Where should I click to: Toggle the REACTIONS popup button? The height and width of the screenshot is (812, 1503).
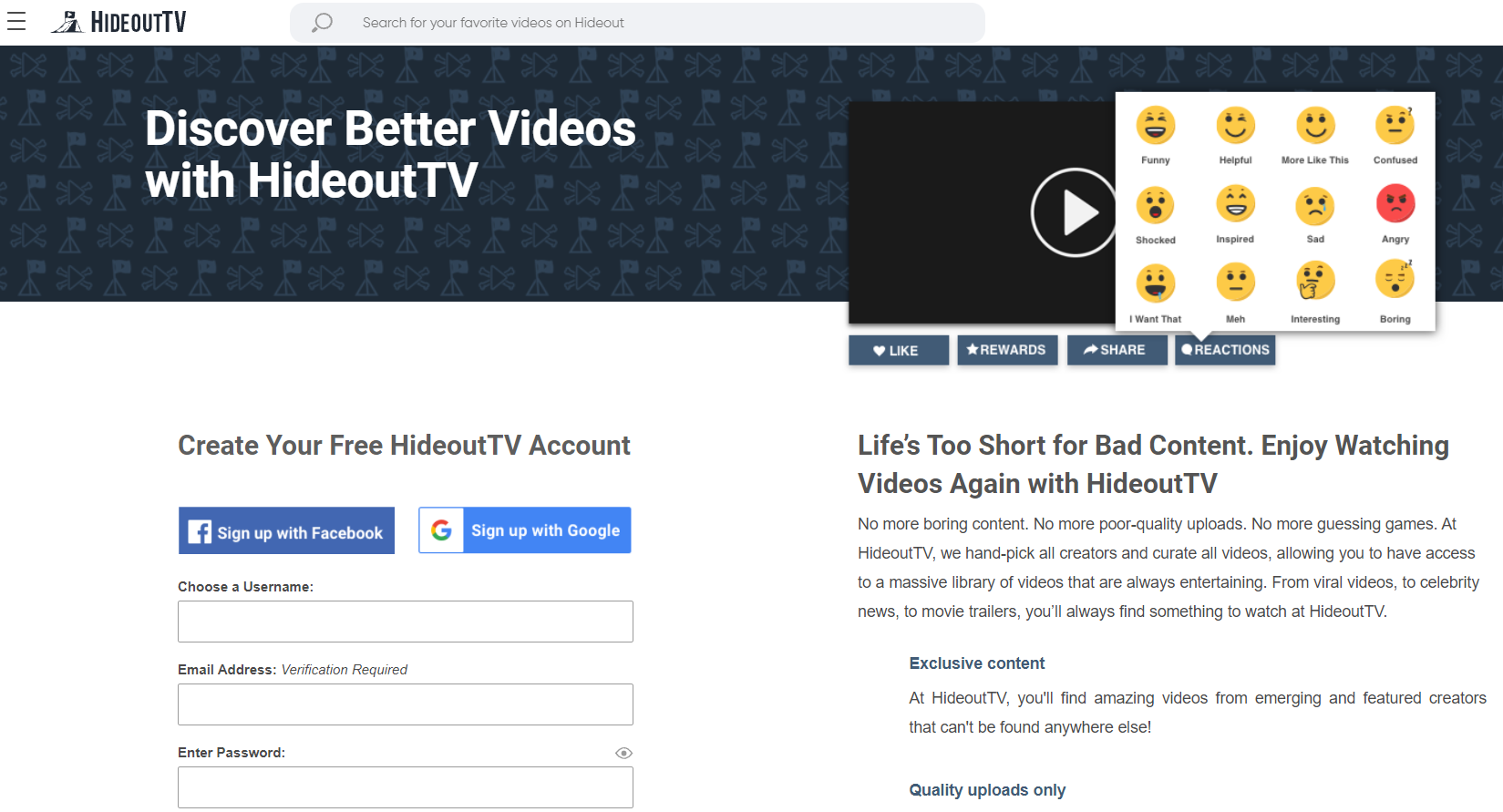pyautogui.click(x=1224, y=350)
